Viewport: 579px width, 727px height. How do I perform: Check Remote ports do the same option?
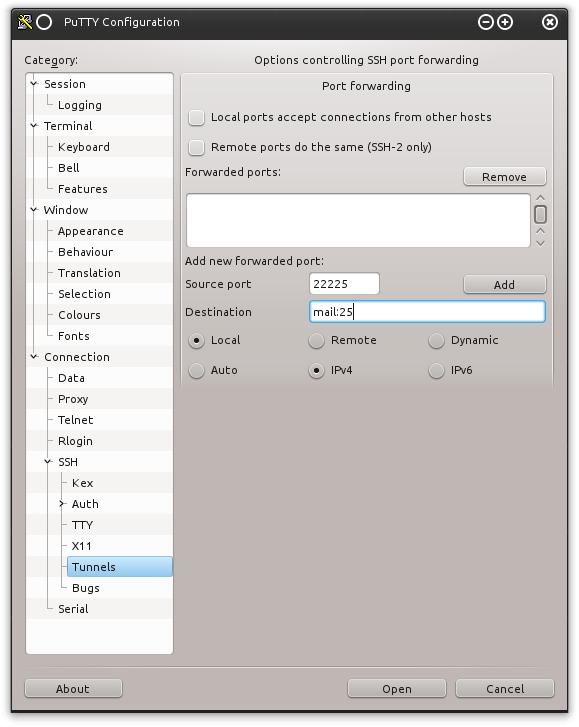click(x=197, y=147)
